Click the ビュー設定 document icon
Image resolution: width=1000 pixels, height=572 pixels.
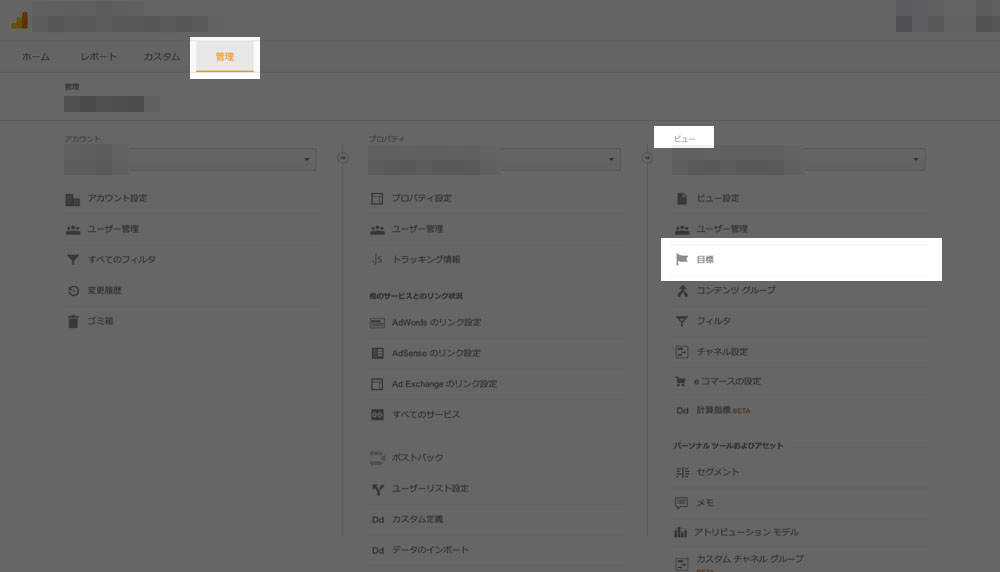(682, 199)
